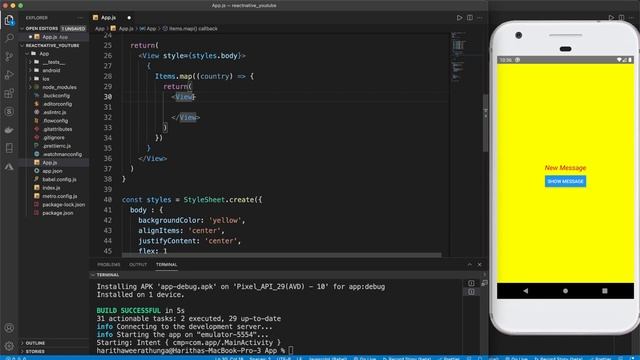The width and height of the screenshot is (640, 360).
Task: Open babel.config.js file in explorer
Action: [x=59, y=179]
